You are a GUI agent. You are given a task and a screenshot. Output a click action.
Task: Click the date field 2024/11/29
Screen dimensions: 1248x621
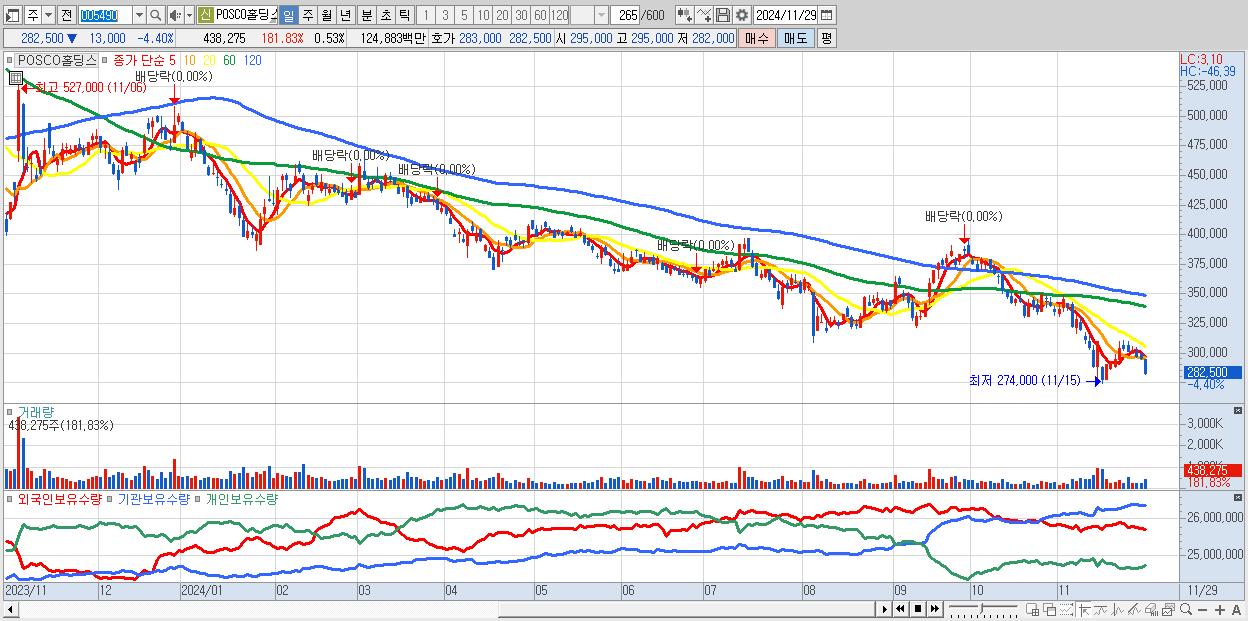pyautogui.click(x=786, y=15)
